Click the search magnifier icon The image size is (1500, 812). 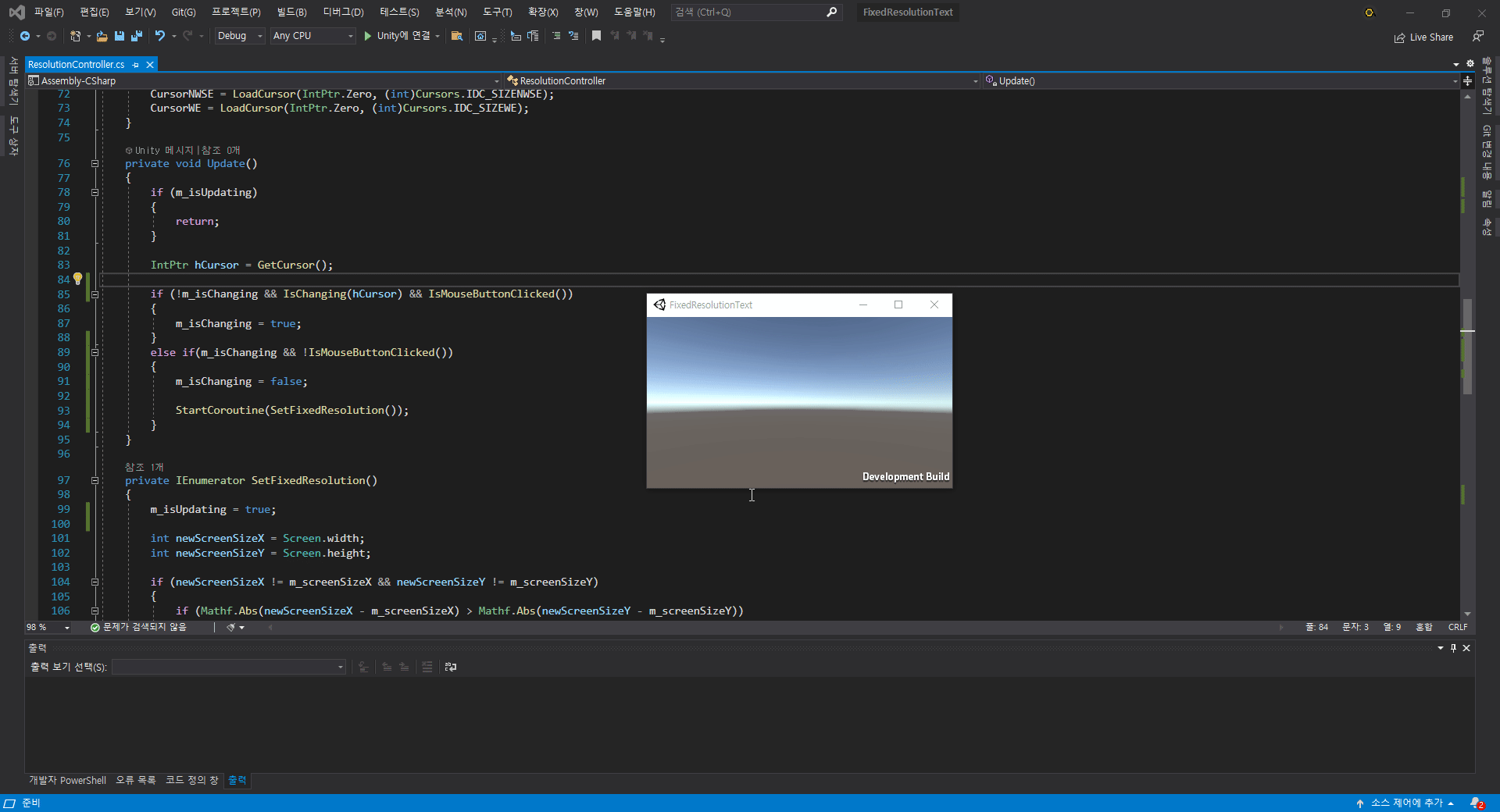click(831, 12)
